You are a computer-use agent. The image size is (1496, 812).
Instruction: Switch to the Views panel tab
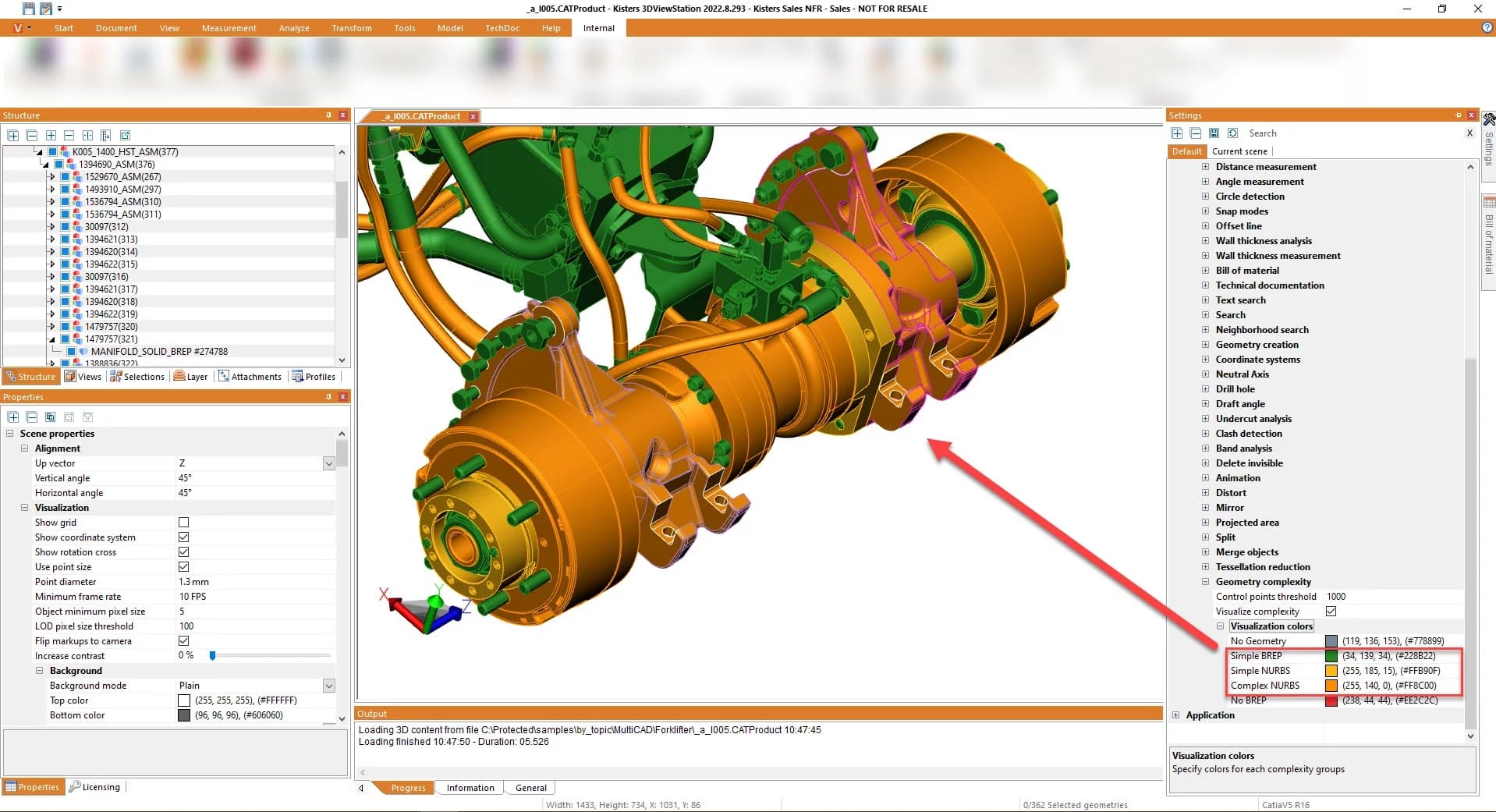click(x=83, y=377)
